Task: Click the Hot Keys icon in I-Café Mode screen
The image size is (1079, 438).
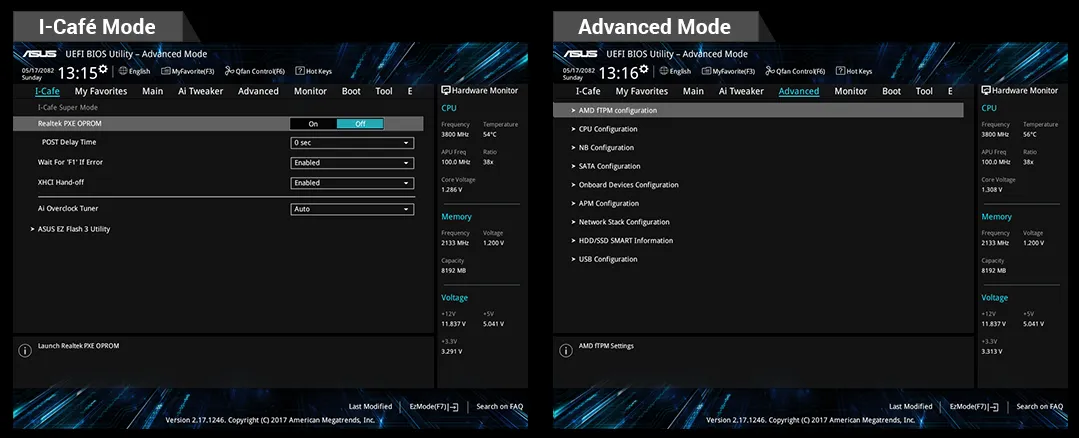Action: (x=299, y=71)
